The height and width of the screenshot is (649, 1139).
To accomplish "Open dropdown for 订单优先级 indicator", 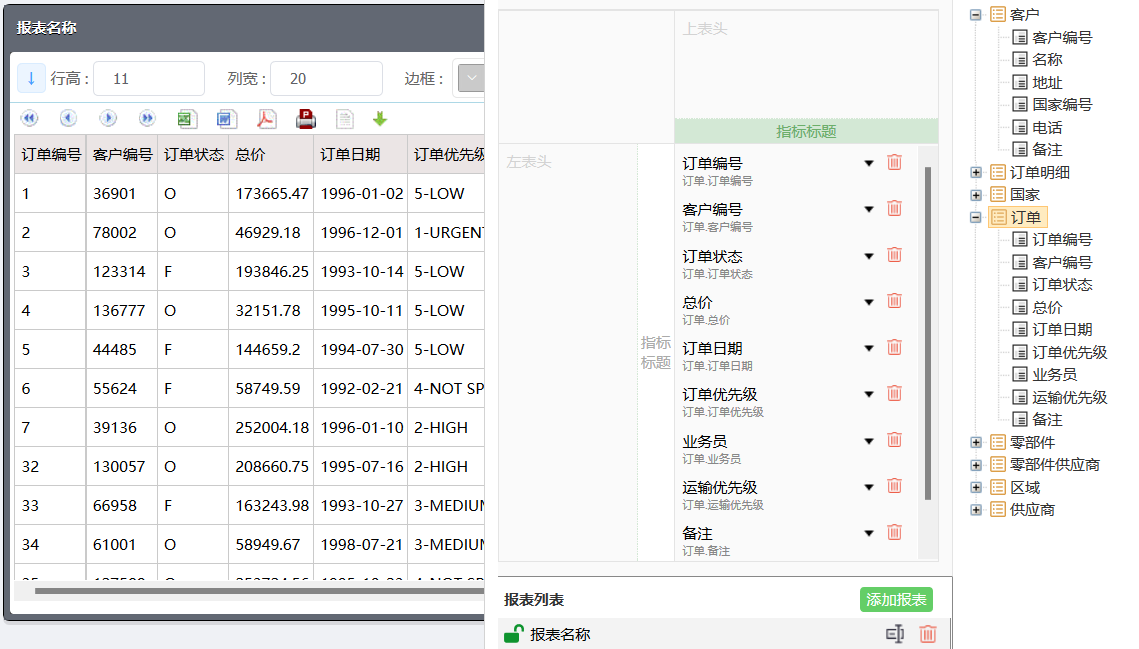I will [869, 395].
